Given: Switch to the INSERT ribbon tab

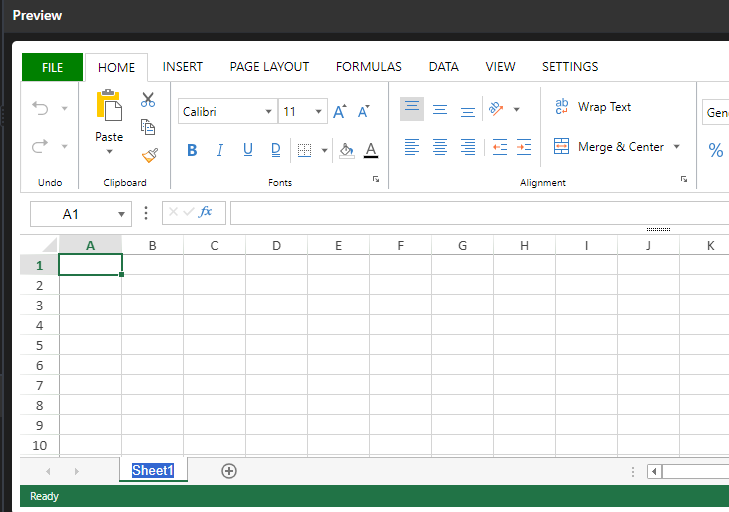Looking at the screenshot, I should click(183, 67).
